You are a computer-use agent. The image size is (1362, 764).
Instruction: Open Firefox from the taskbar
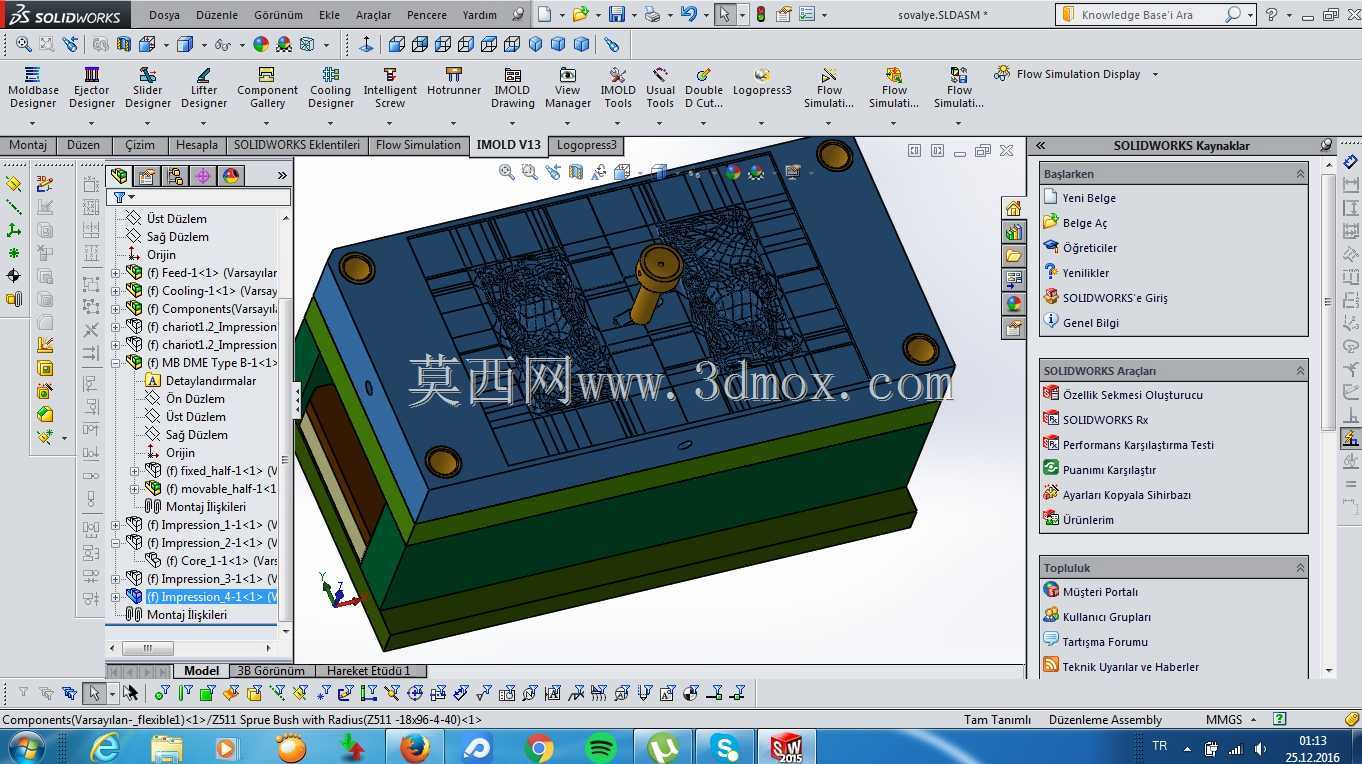coord(414,747)
